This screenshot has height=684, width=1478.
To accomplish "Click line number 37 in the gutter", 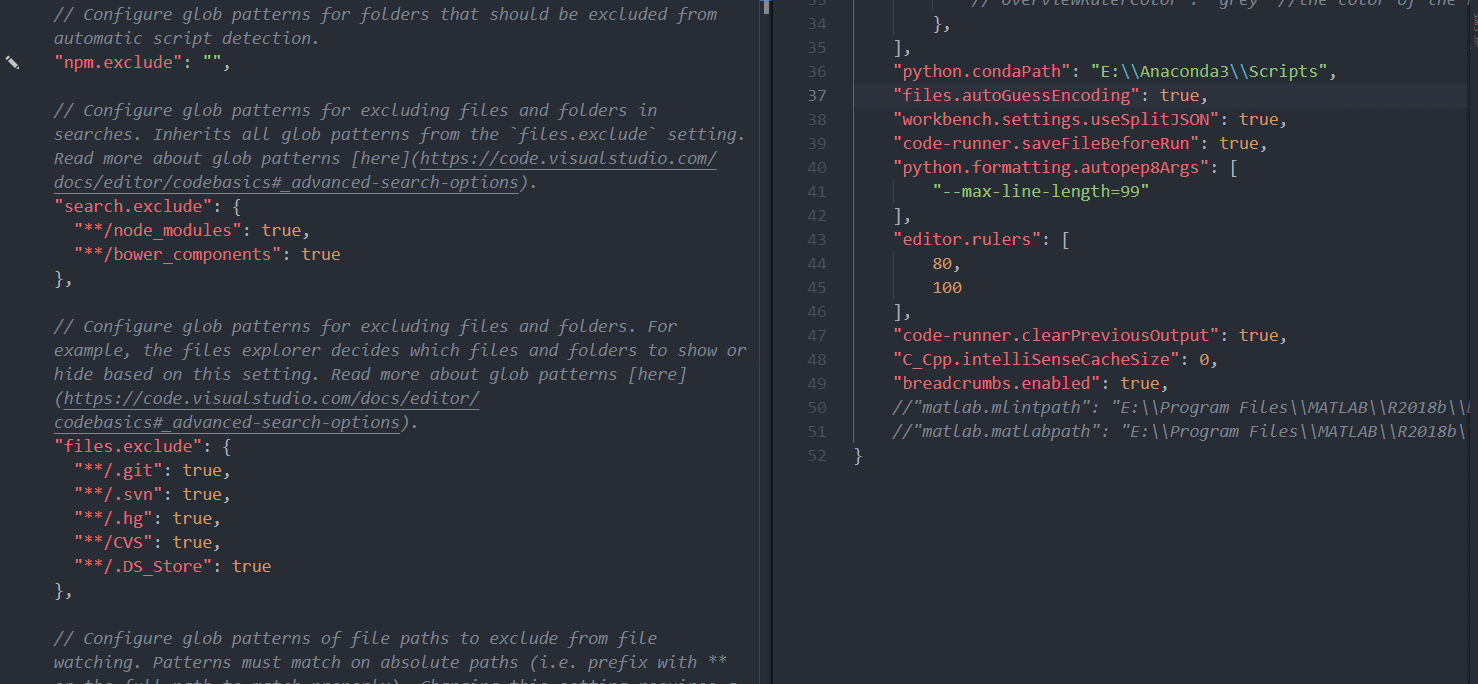I will point(817,95).
